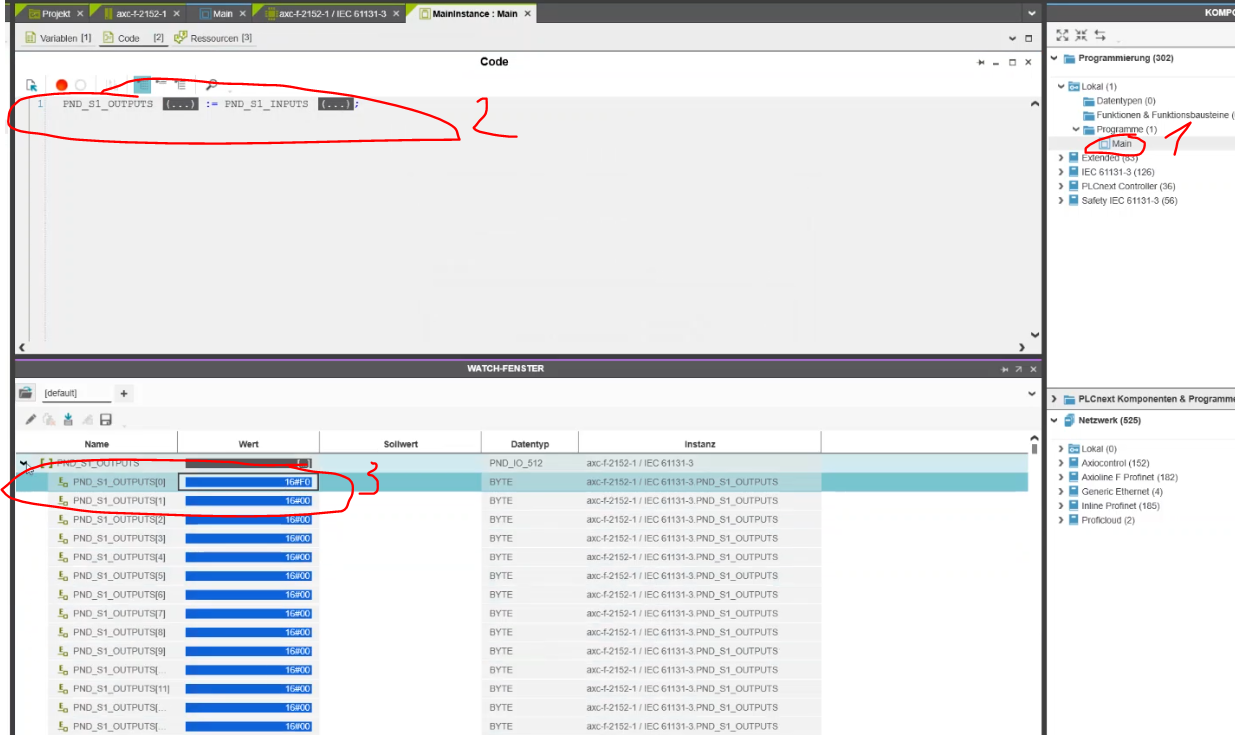Expand the IEC 61131-3 (126) library node

[x=1061, y=172]
